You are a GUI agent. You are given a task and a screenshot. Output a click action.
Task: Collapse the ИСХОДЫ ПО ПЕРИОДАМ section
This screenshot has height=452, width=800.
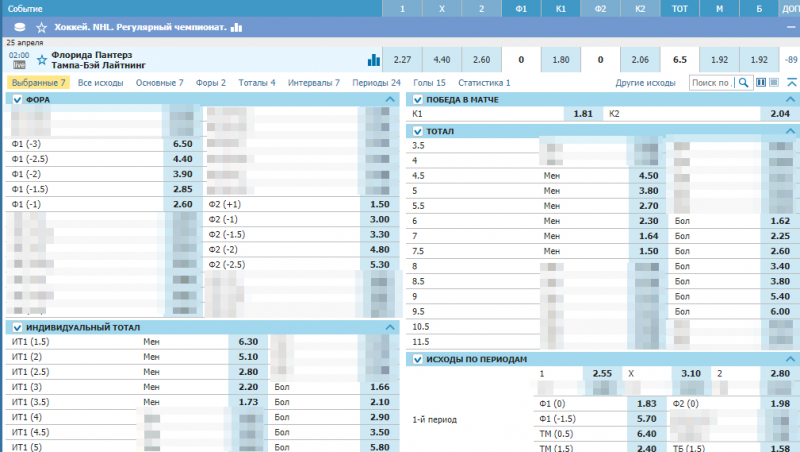point(790,359)
